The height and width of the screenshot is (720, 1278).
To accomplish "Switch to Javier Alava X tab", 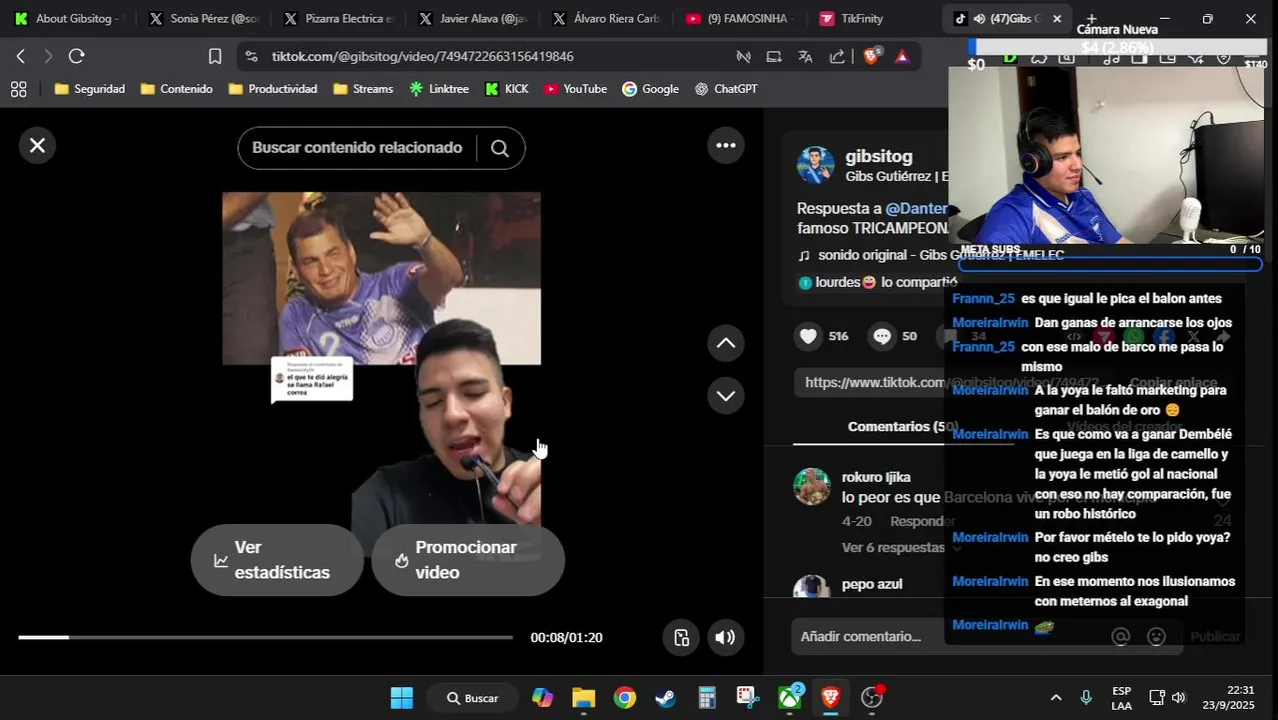I will coord(475,18).
